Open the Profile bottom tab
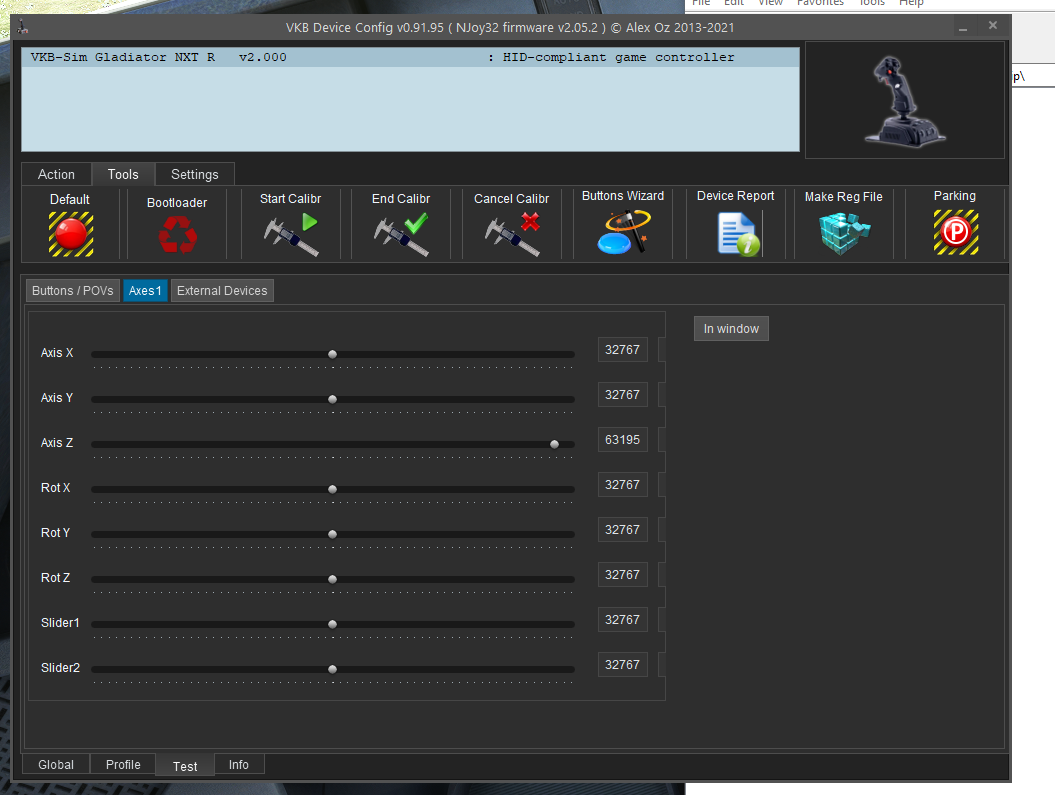The width and height of the screenshot is (1055, 795). pos(123,765)
